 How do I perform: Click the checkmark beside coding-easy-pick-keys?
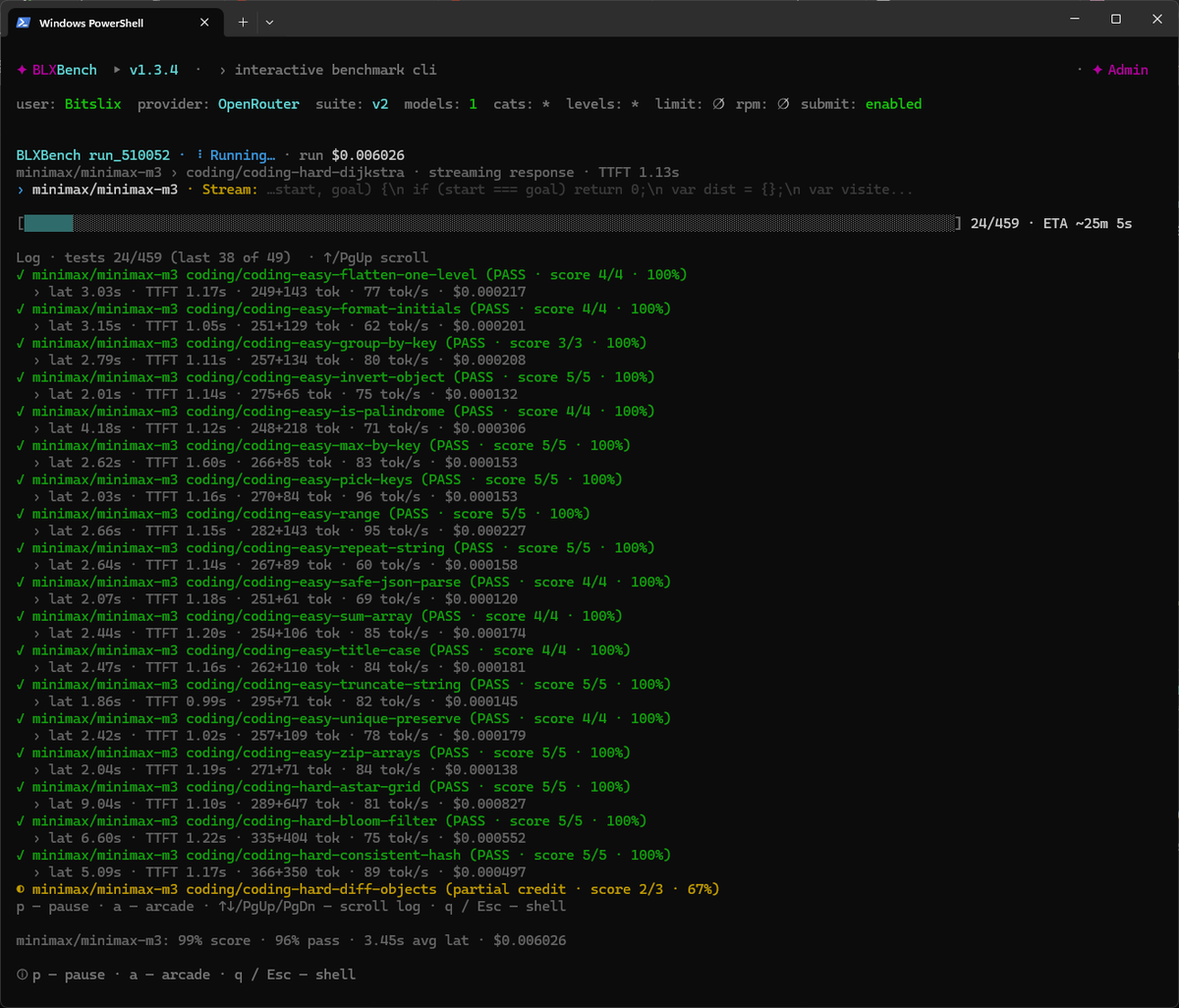click(x=21, y=479)
